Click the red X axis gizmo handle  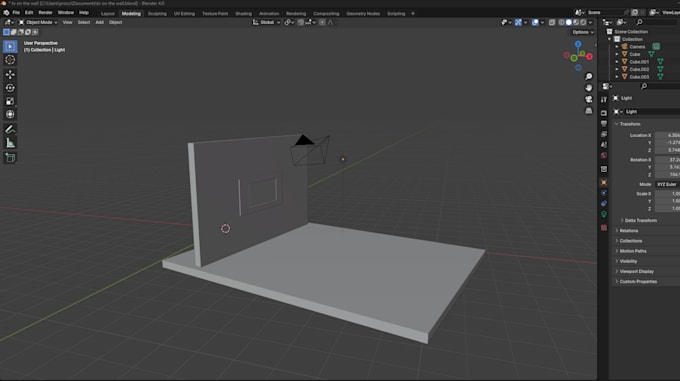point(589,57)
